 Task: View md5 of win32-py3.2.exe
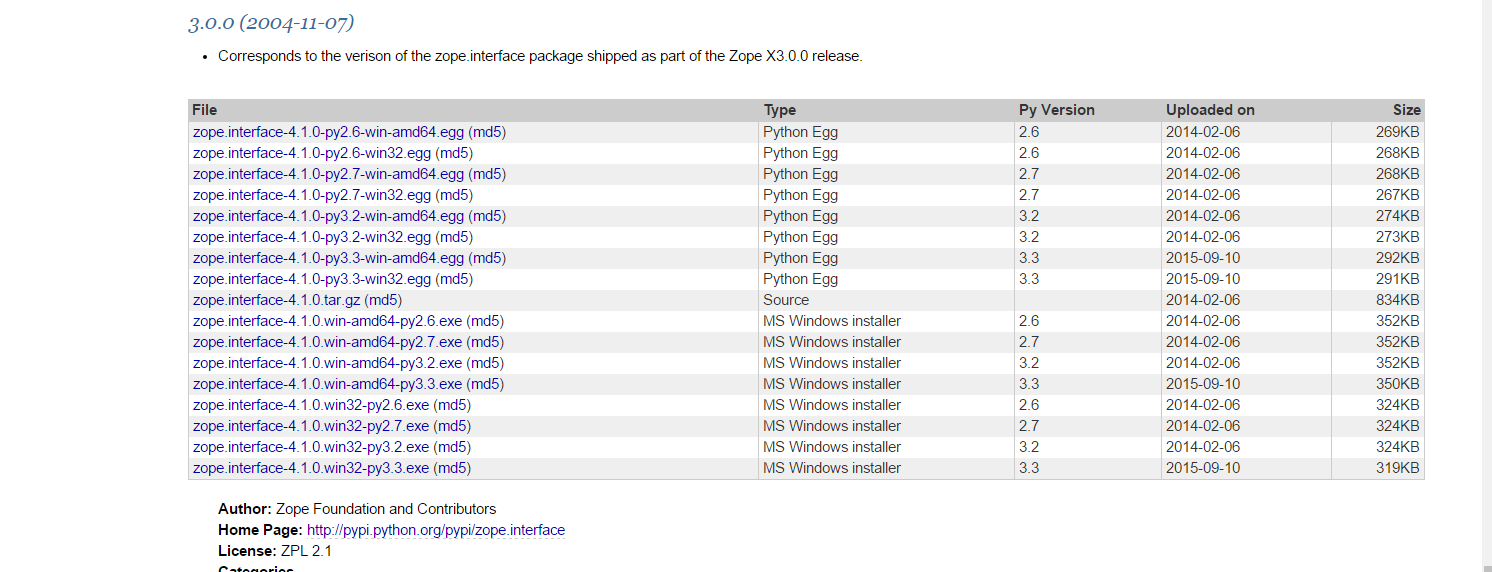(x=452, y=447)
